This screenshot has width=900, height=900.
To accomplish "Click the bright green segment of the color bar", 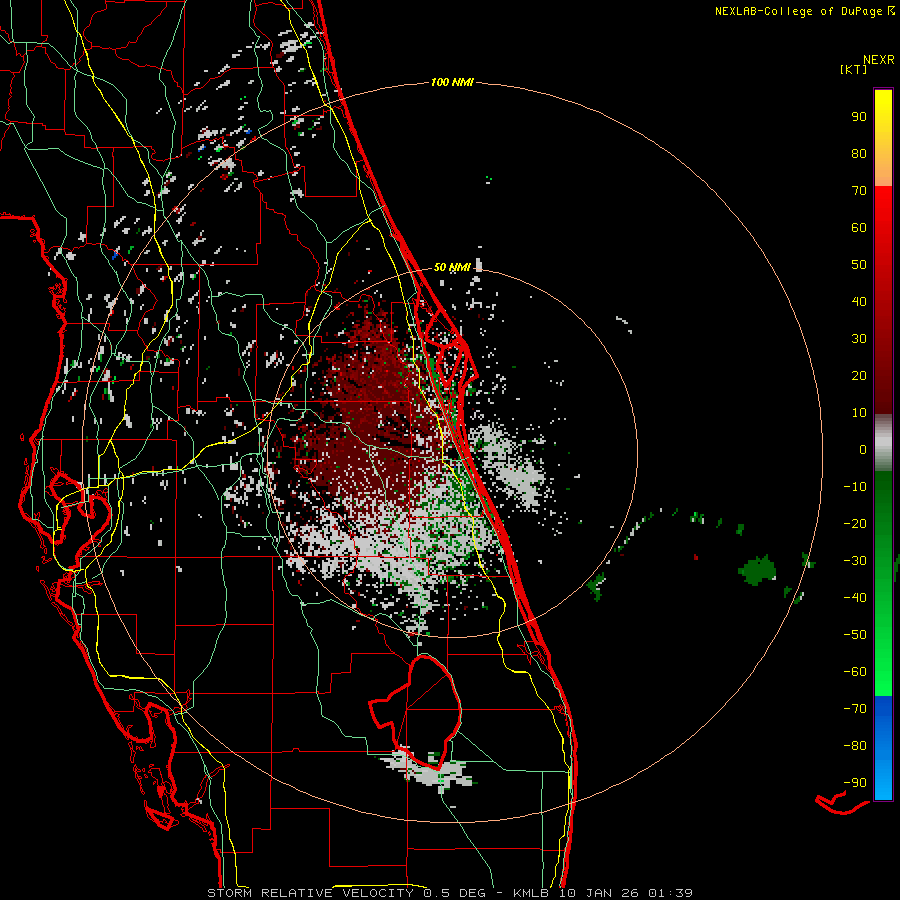I will pos(883,583).
